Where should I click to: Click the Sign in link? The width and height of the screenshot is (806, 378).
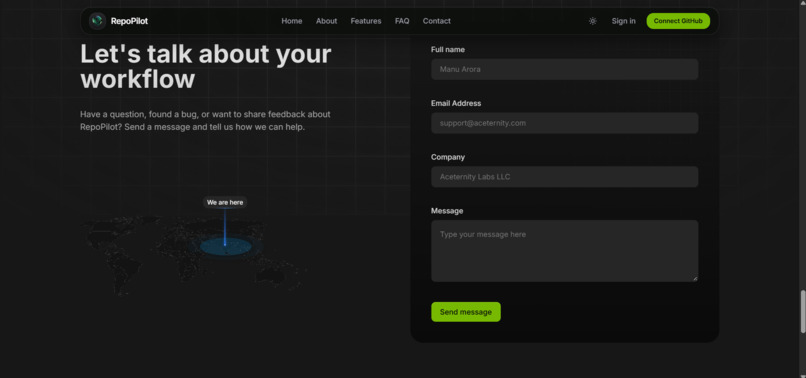[624, 21]
